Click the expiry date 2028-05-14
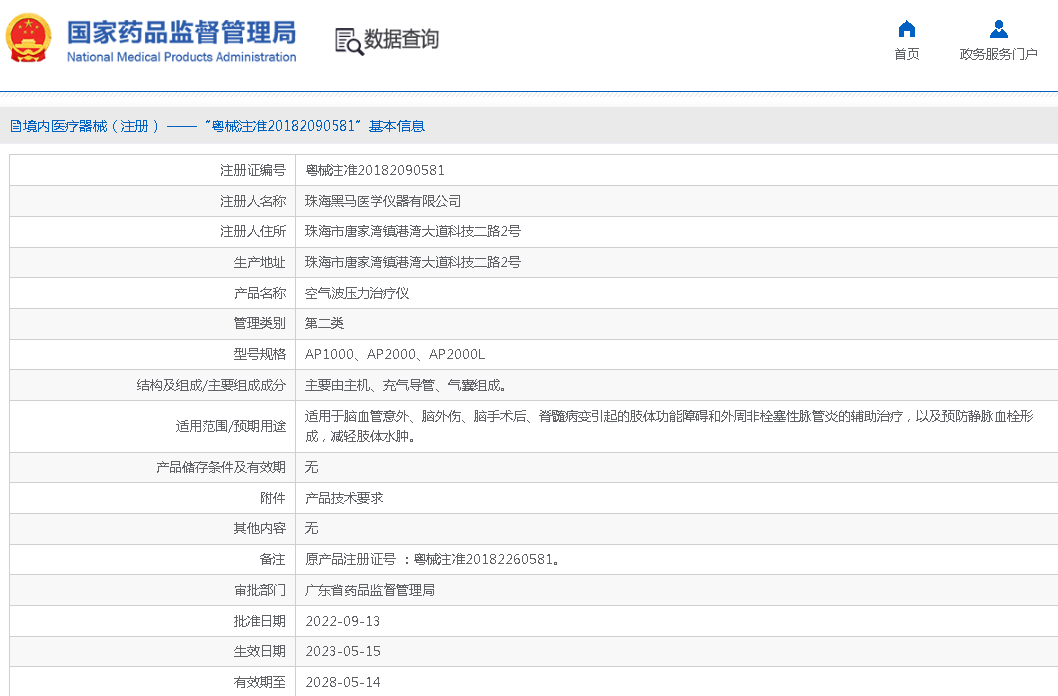Viewport: 1058px width, 696px height. click(x=342, y=682)
